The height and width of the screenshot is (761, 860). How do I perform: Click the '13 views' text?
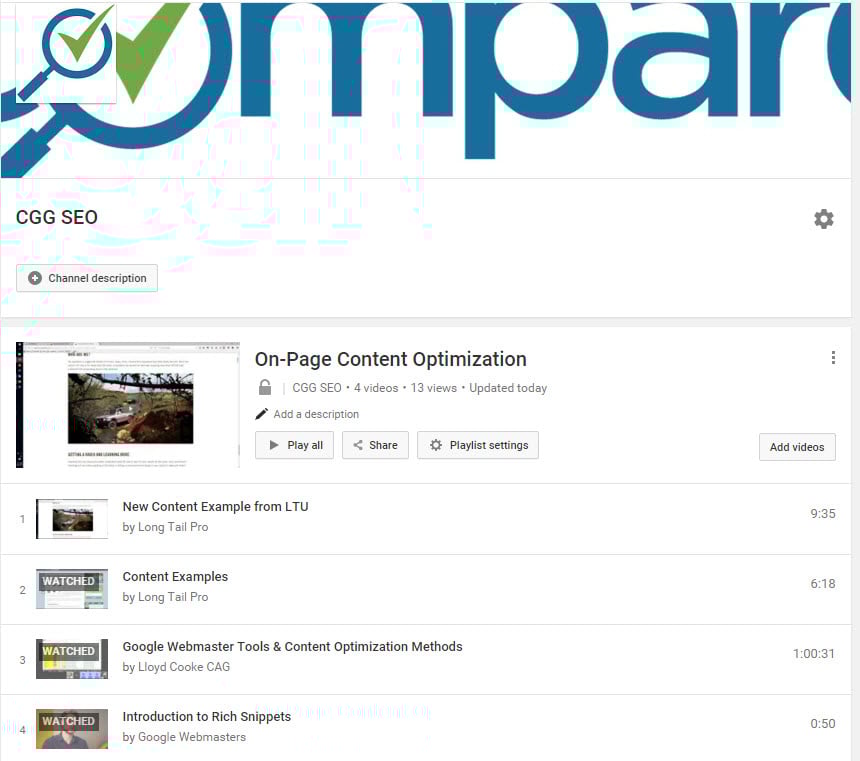pyautogui.click(x=433, y=388)
